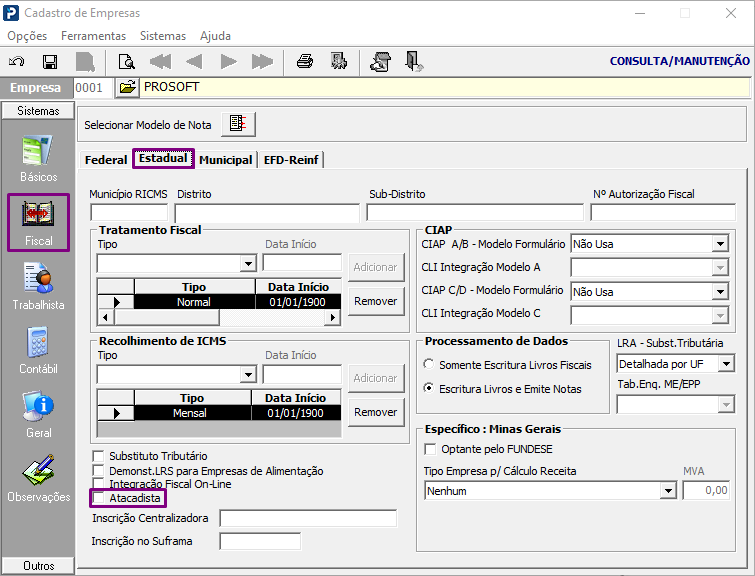Toggle Integração Fiscal On-Line checkbox
The image size is (755, 576).
pos(98,483)
